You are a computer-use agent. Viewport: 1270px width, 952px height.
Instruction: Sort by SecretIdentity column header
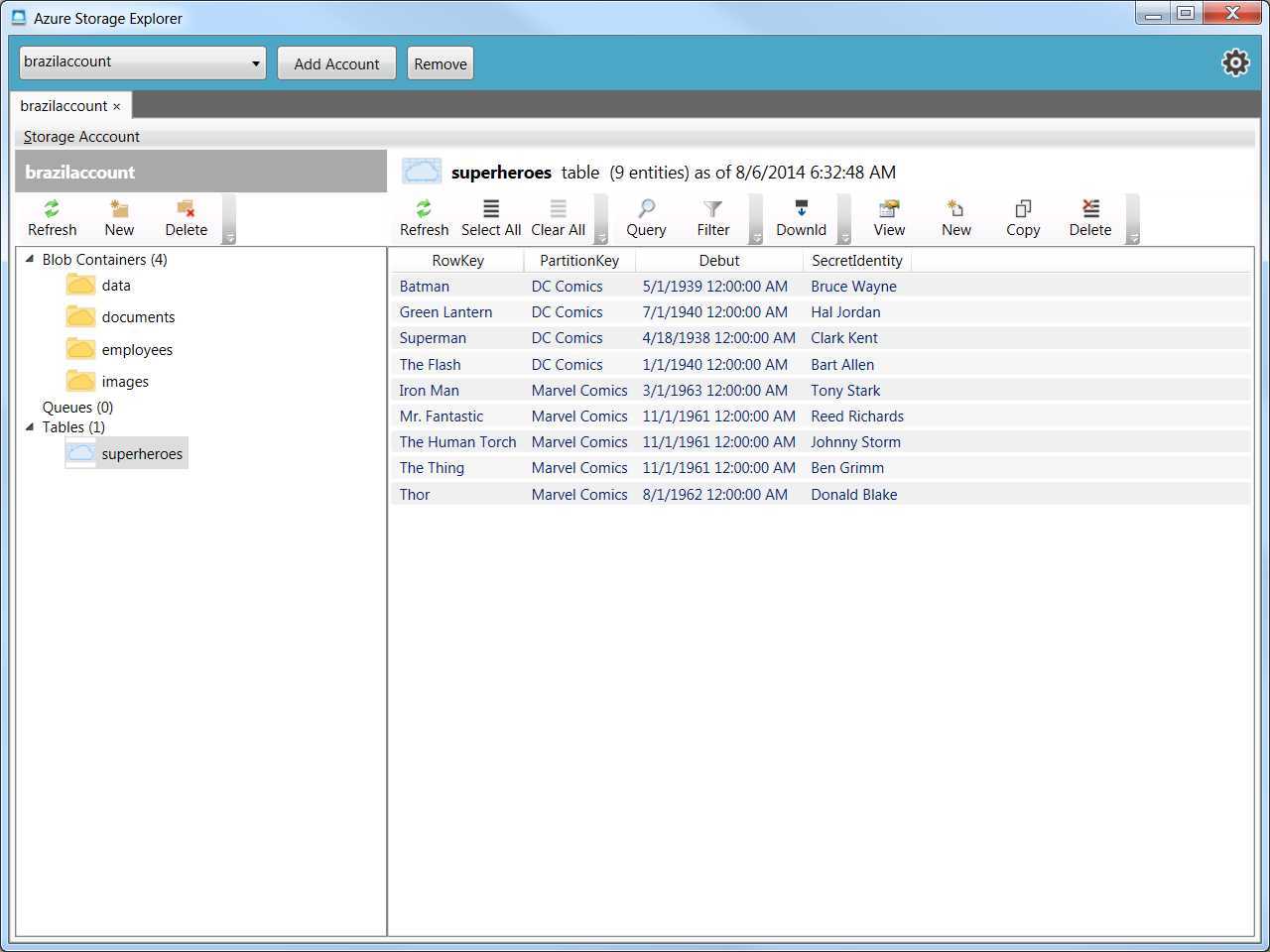pos(857,261)
